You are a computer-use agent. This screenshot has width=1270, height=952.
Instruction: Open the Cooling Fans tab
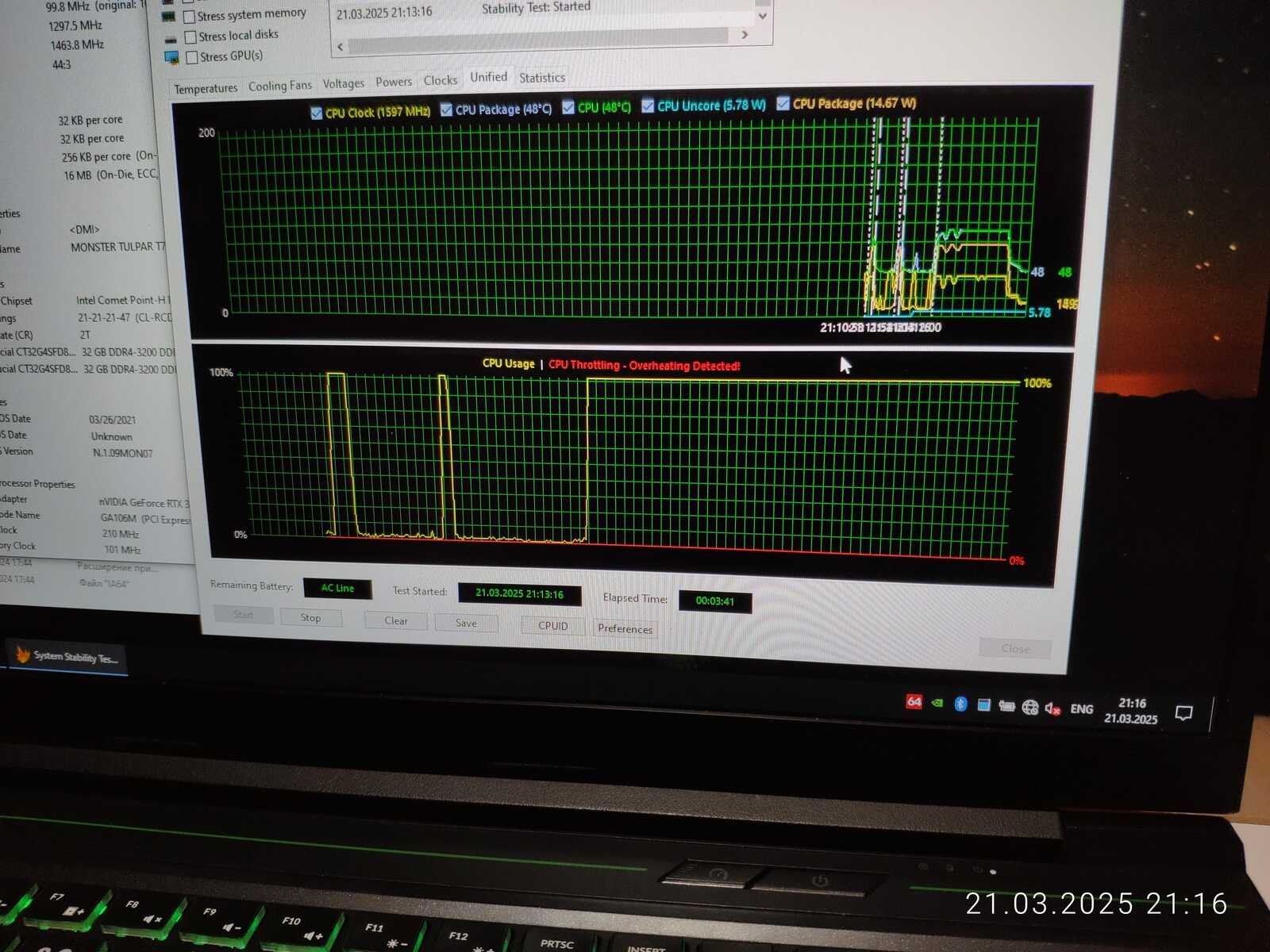(x=280, y=86)
